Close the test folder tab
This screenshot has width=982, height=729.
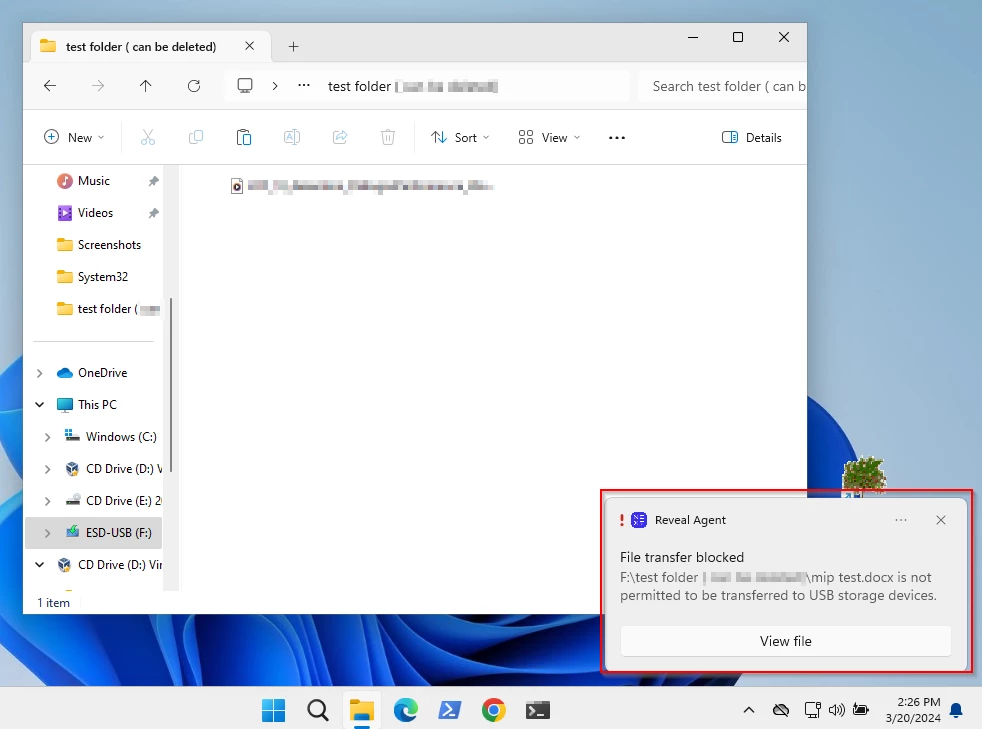(x=249, y=46)
